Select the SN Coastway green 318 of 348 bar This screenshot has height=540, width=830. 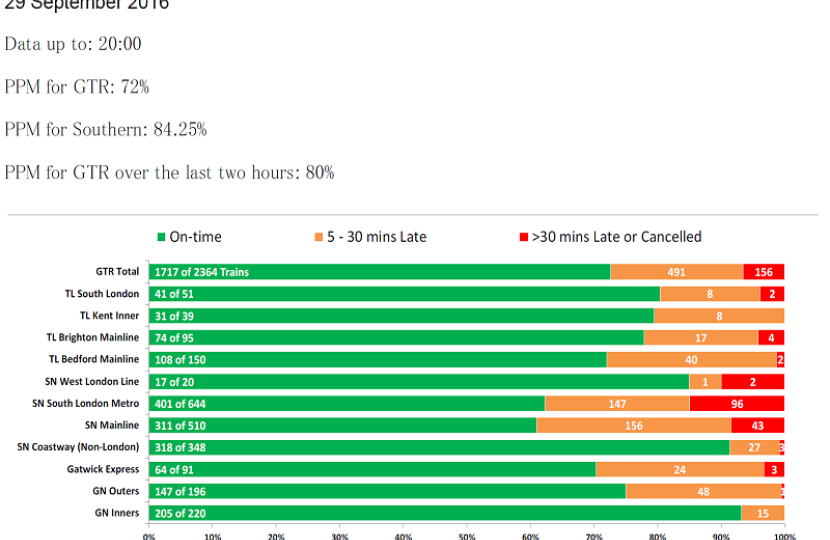click(439, 448)
